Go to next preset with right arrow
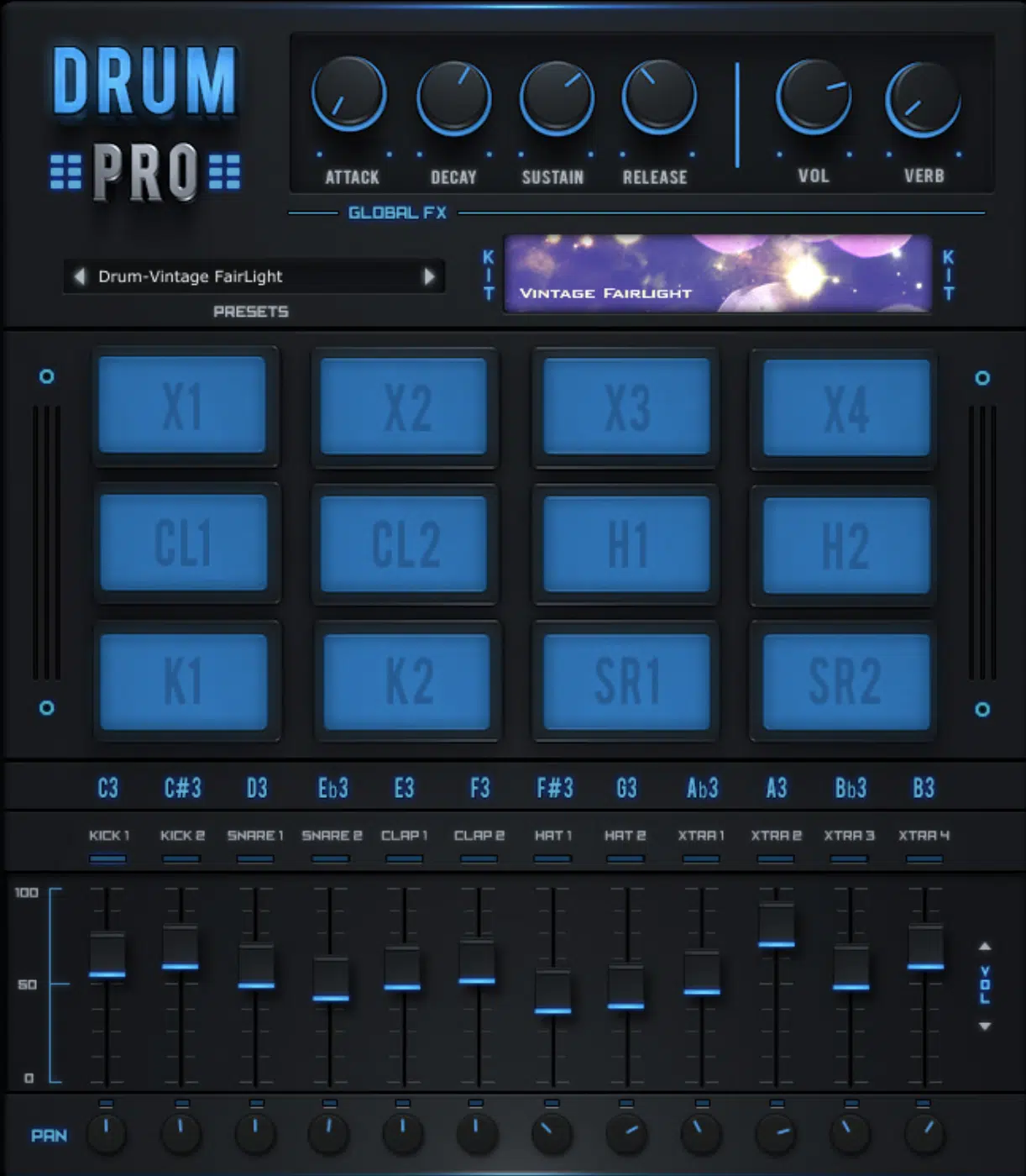This screenshot has height=1176, width=1026. coord(429,276)
